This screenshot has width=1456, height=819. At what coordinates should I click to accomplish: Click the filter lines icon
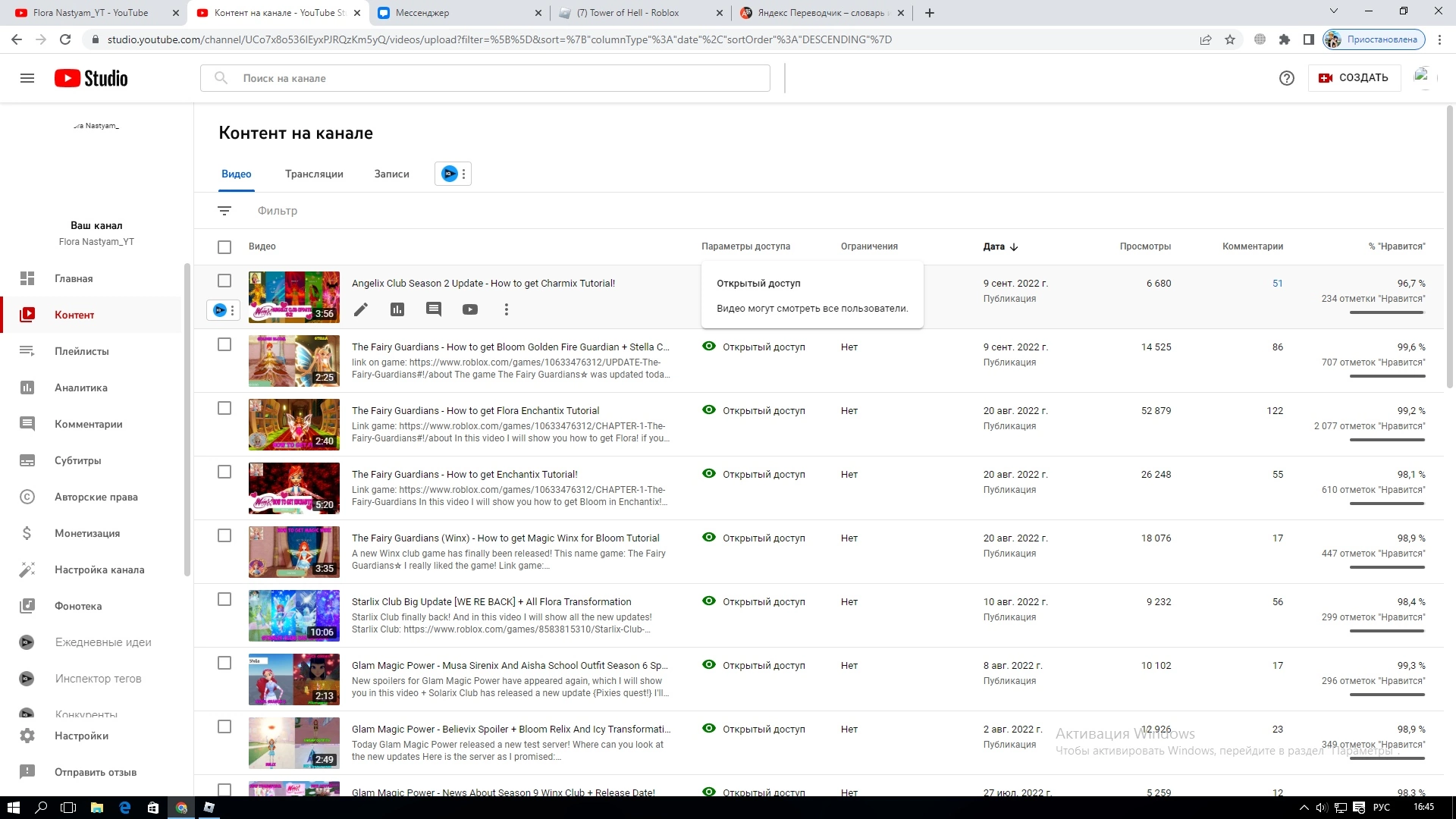224,211
